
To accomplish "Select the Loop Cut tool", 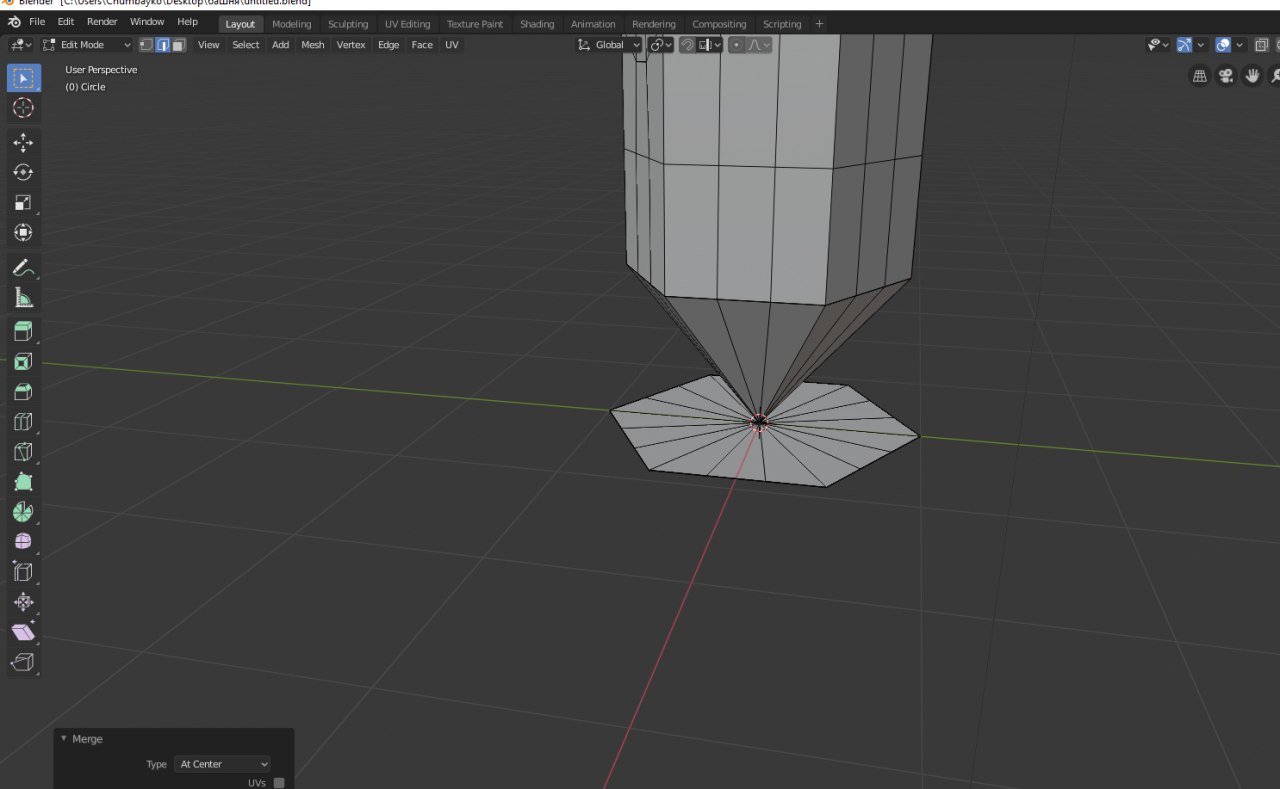I will click(x=23, y=422).
